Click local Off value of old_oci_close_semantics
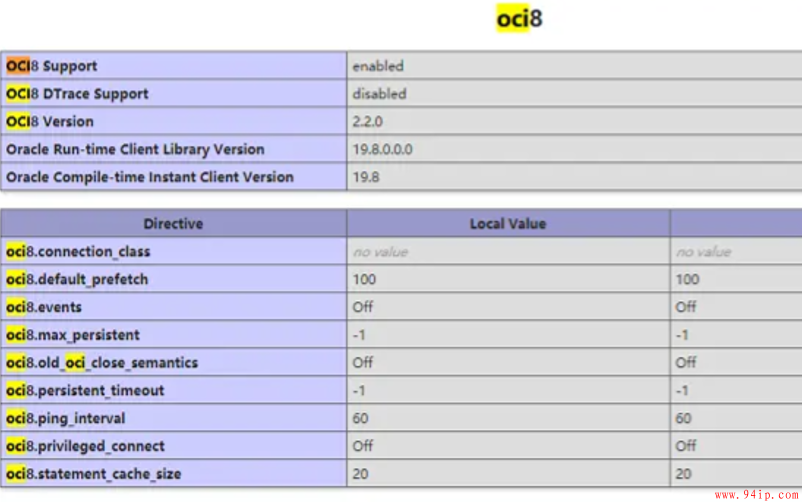This screenshot has width=802, height=502. (x=363, y=363)
